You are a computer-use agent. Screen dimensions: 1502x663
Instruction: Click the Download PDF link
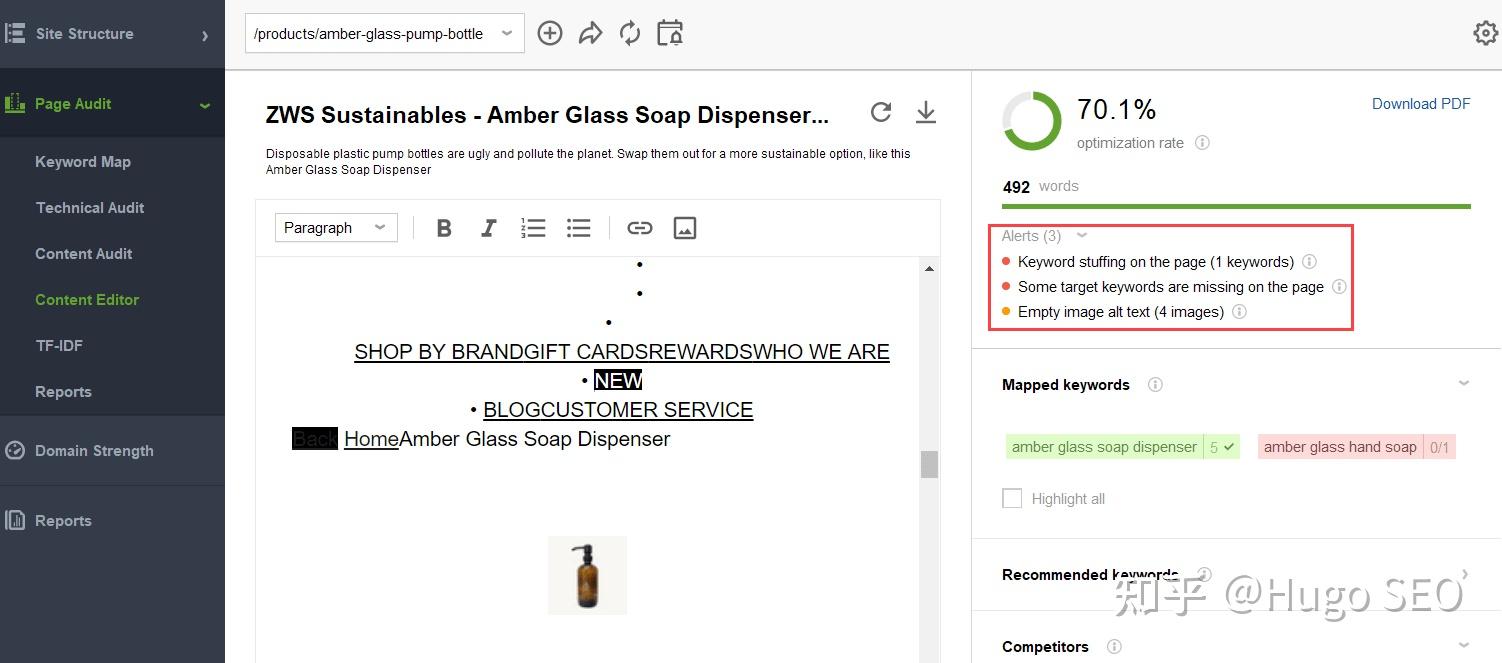pyautogui.click(x=1421, y=103)
